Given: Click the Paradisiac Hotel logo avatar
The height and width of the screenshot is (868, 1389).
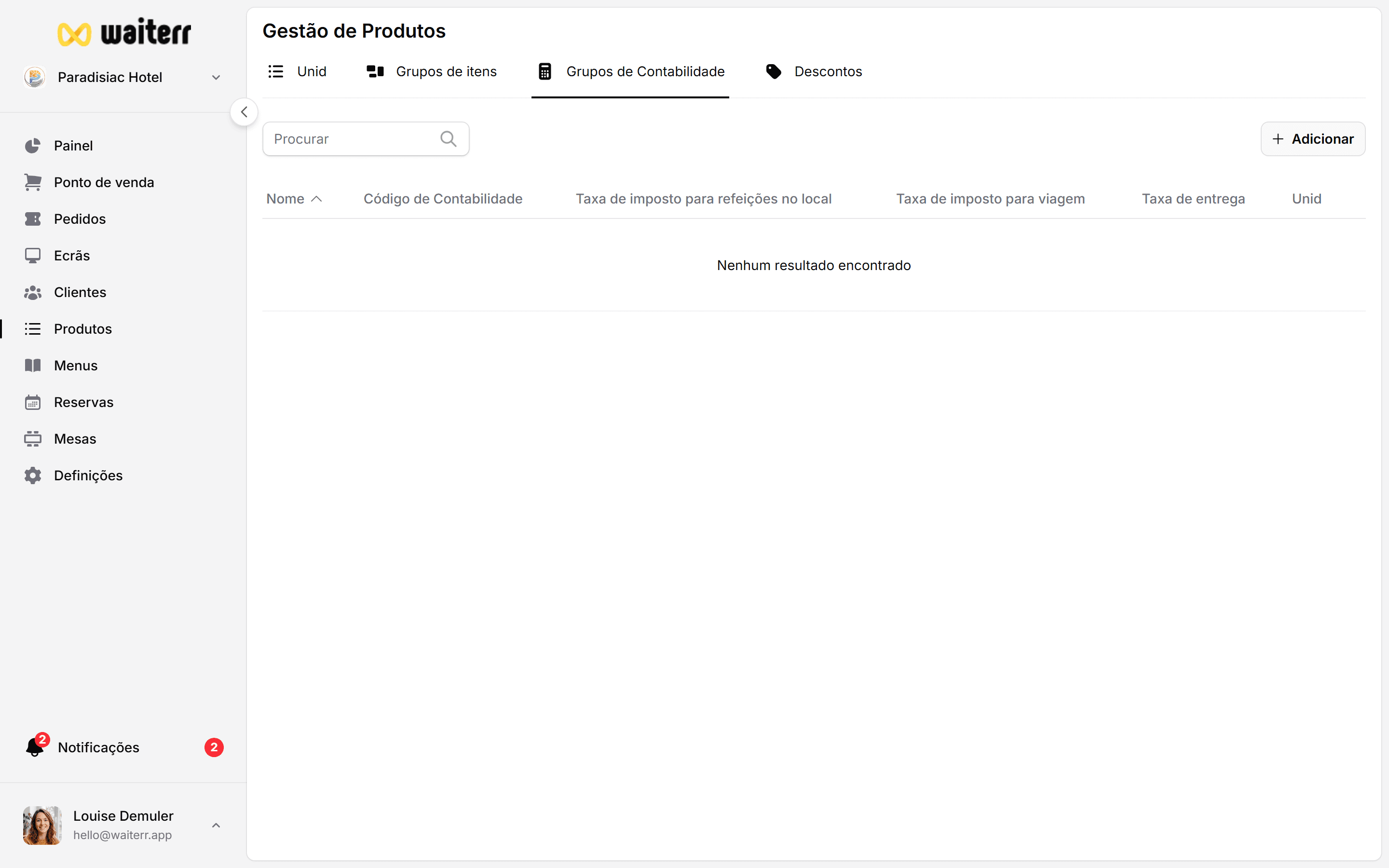Looking at the screenshot, I should tap(34, 77).
